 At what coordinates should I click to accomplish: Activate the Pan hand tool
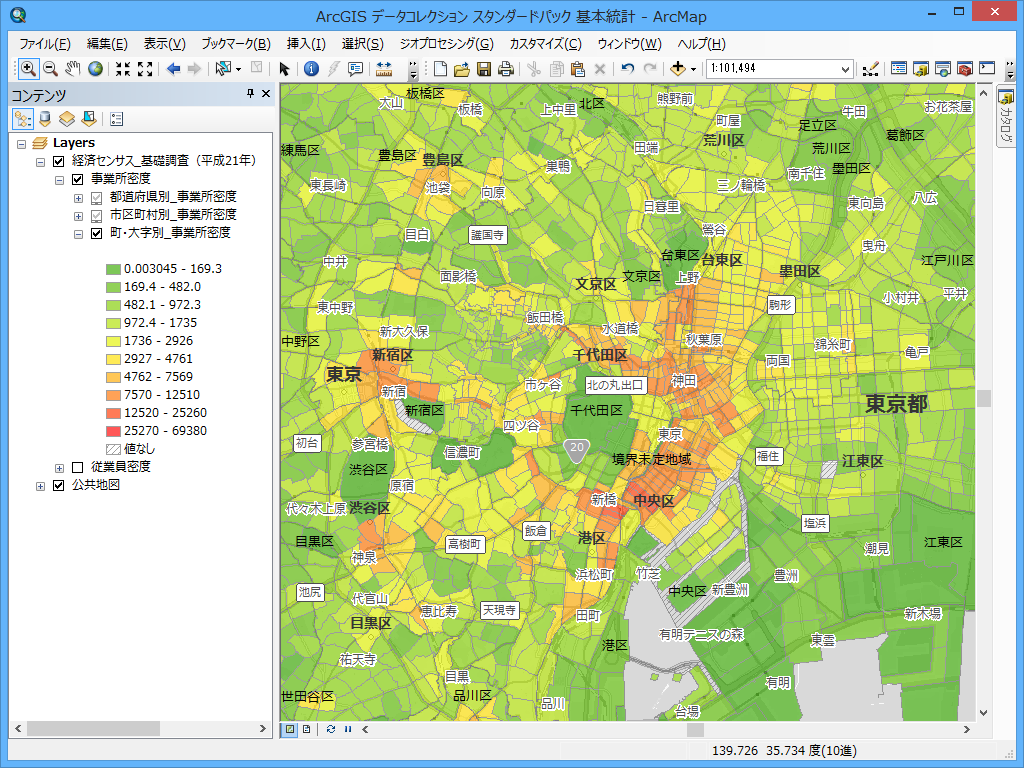point(72,69)
